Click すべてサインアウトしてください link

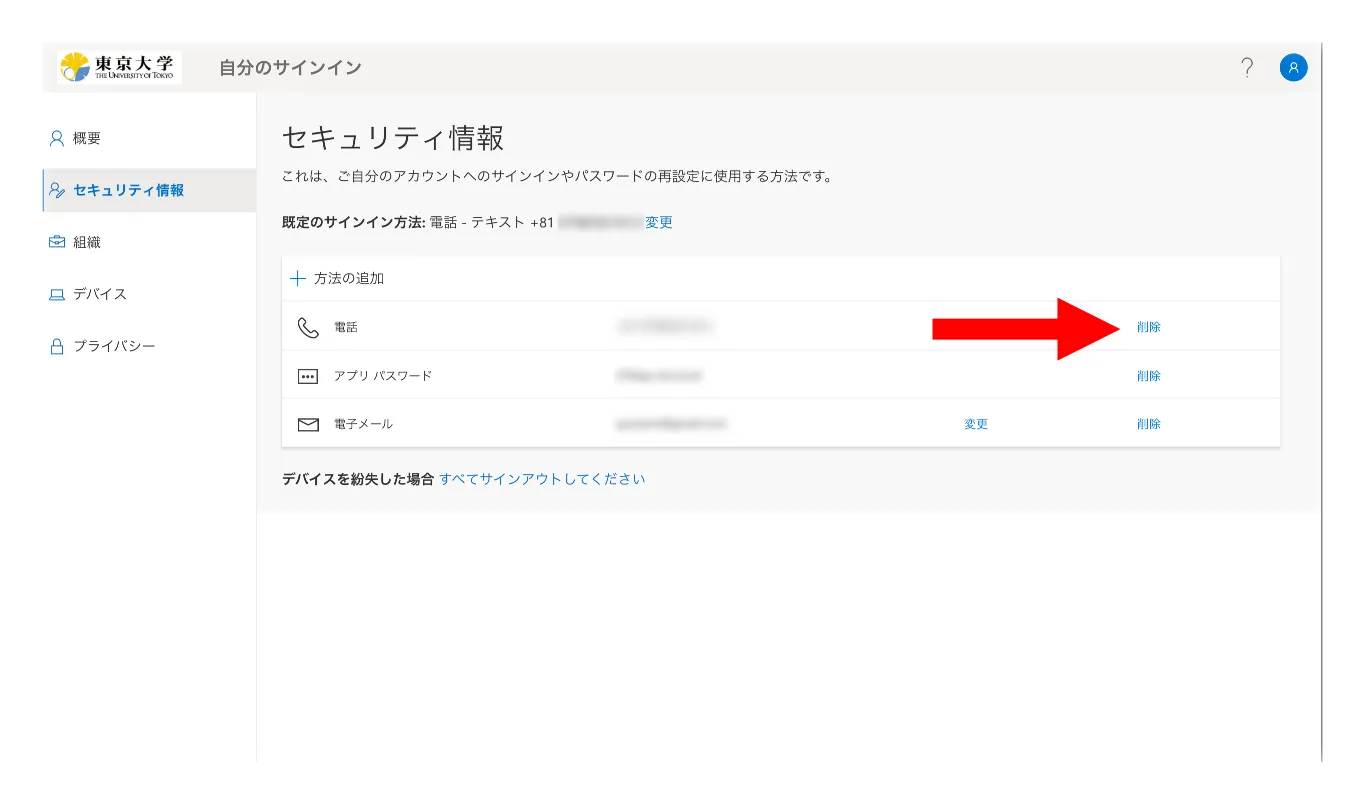pyautogui.click(x=542, y=479)
